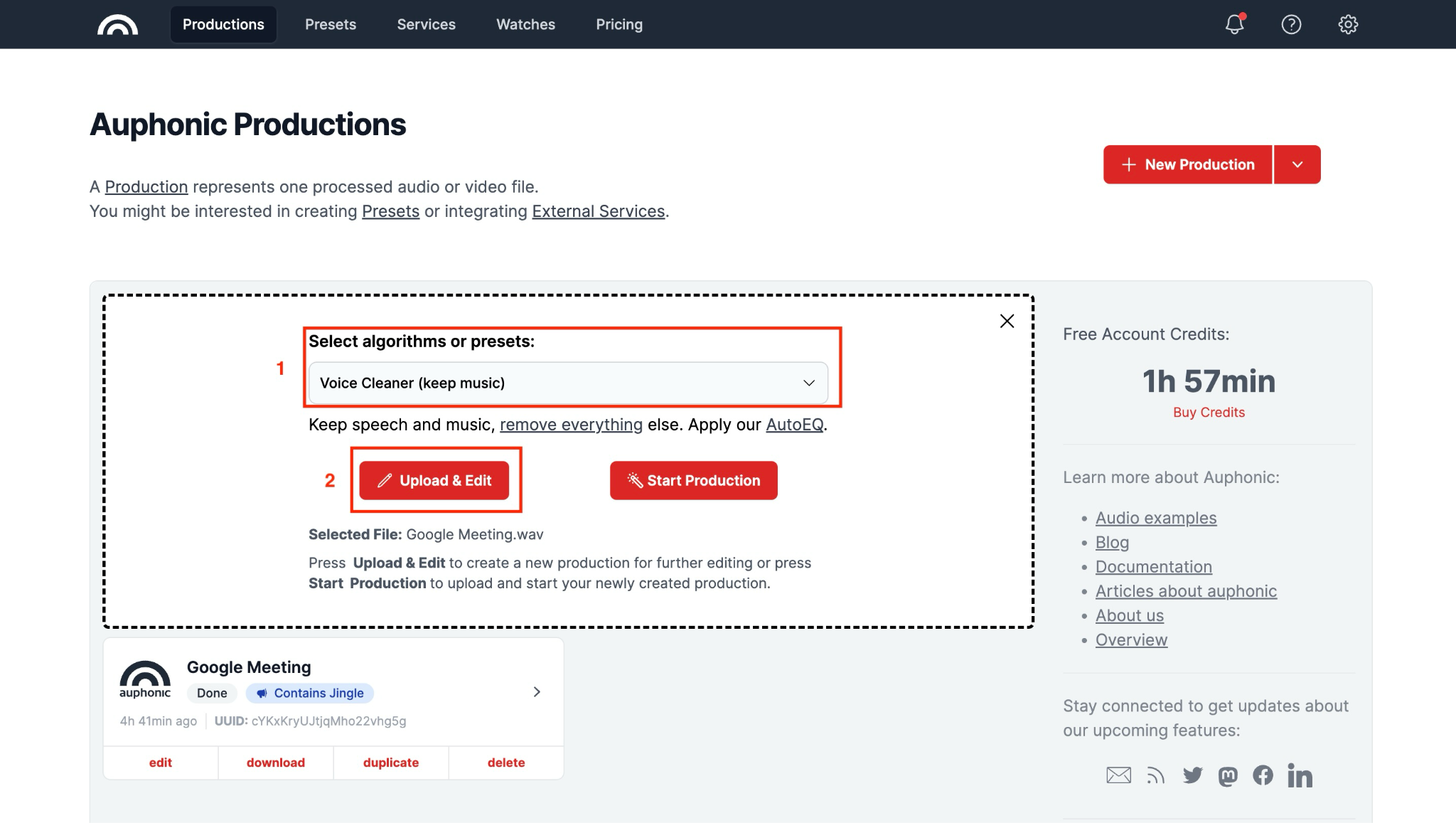Click duplicate on Google Meeting production
Viewport: 1456px width, 823px height.
(x=391, y=763)
